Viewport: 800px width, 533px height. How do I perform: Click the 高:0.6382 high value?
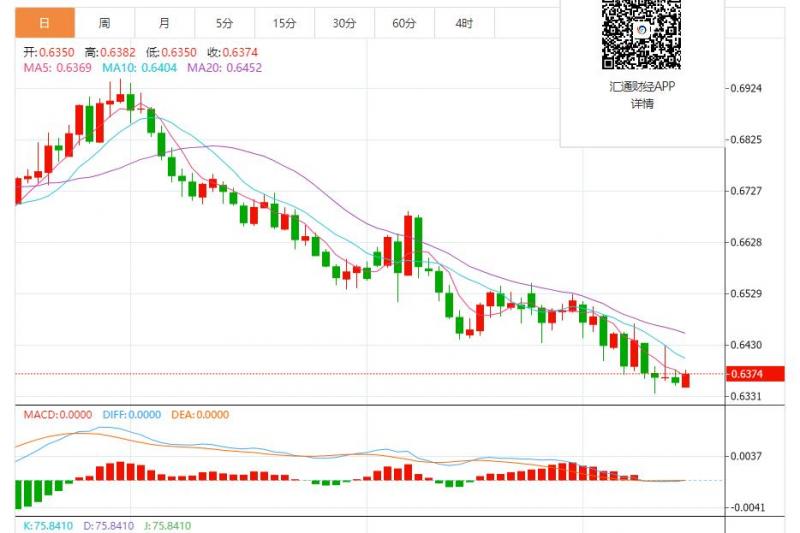(110, 53)
